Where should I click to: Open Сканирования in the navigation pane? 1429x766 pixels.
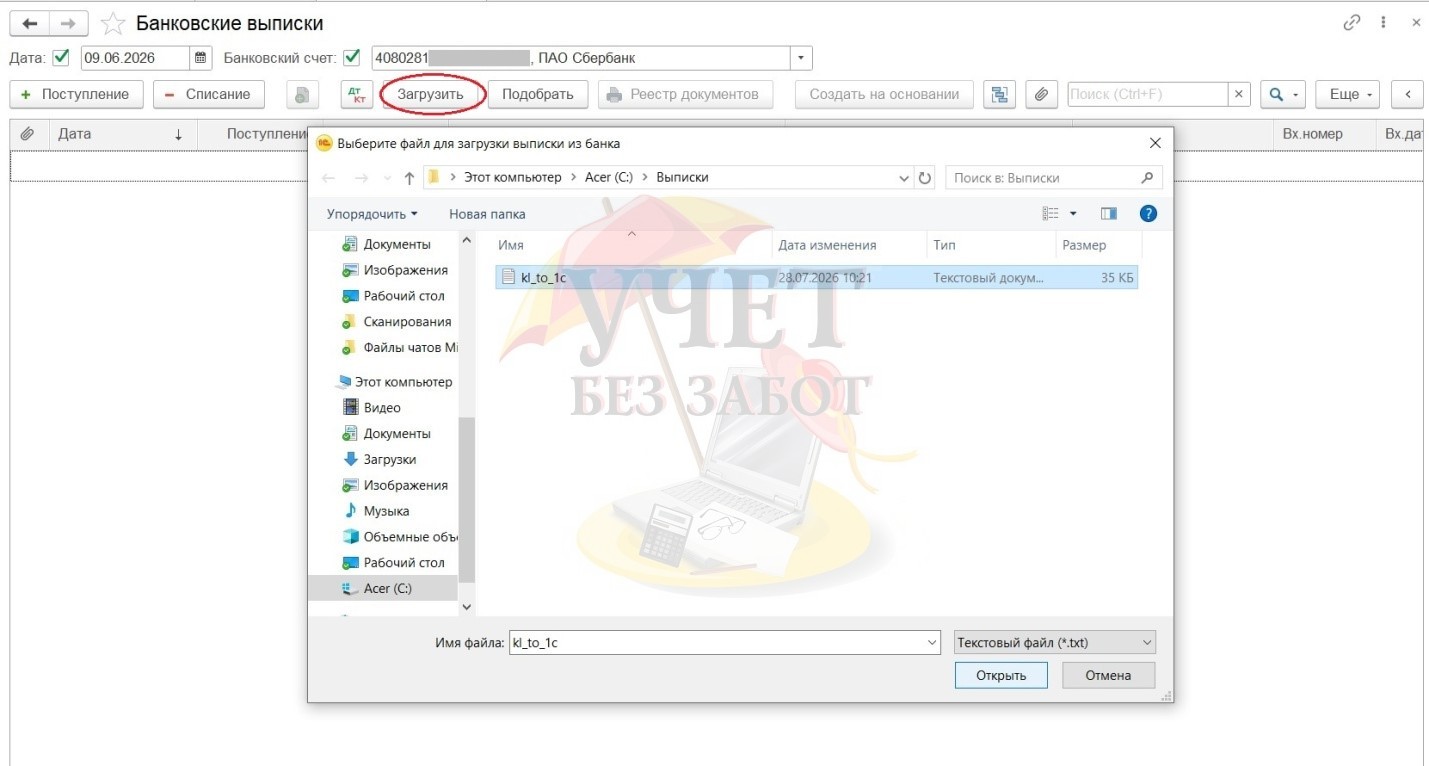coord(407,322)
